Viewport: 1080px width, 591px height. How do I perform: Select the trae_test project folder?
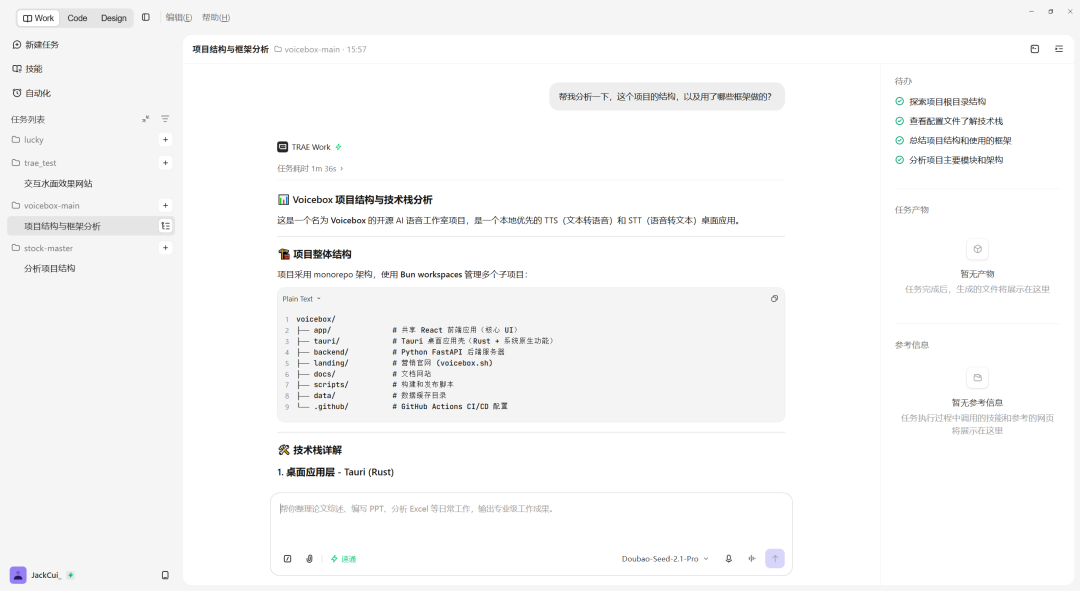(x=34, y=163)
